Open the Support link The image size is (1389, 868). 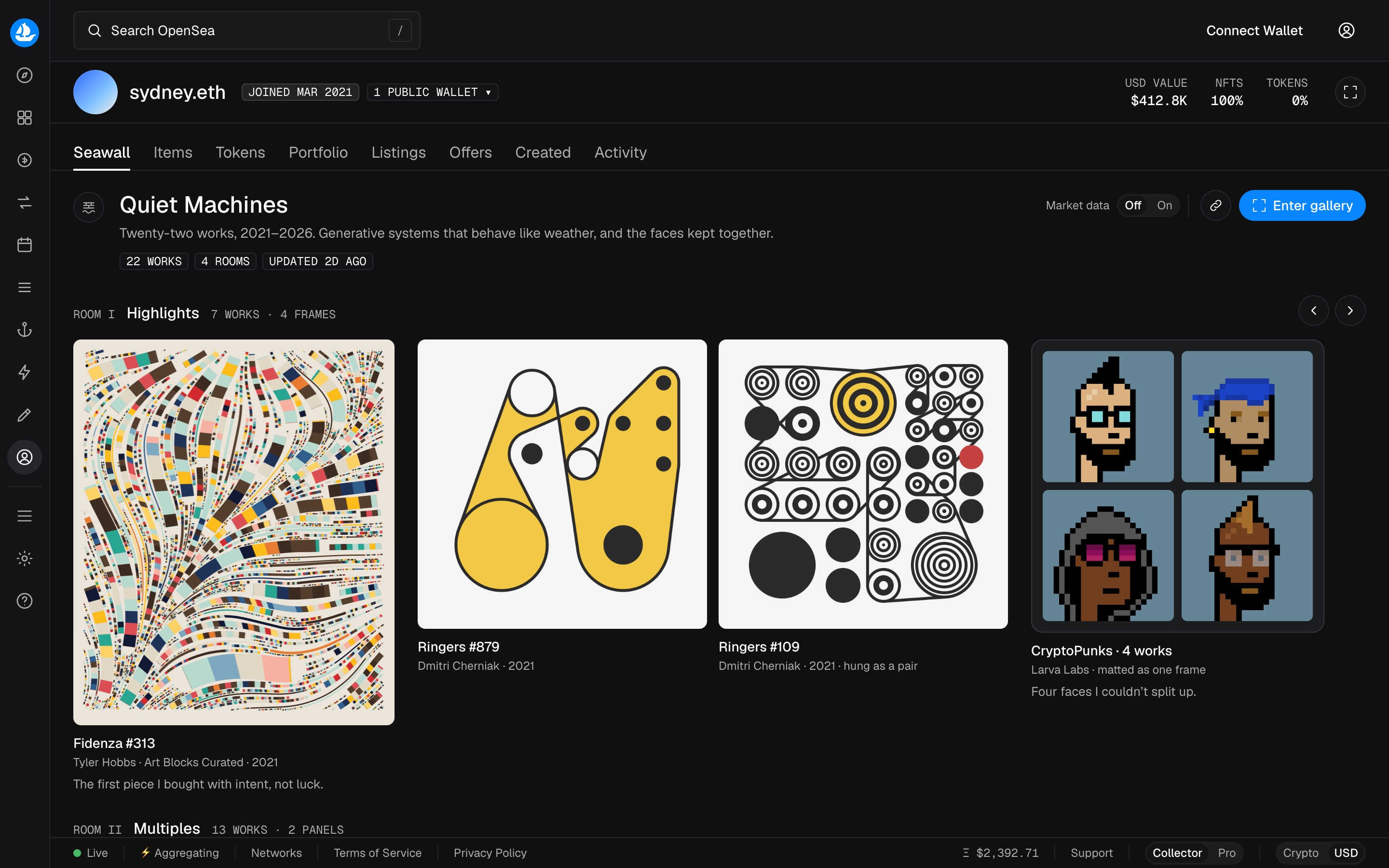1091,853
